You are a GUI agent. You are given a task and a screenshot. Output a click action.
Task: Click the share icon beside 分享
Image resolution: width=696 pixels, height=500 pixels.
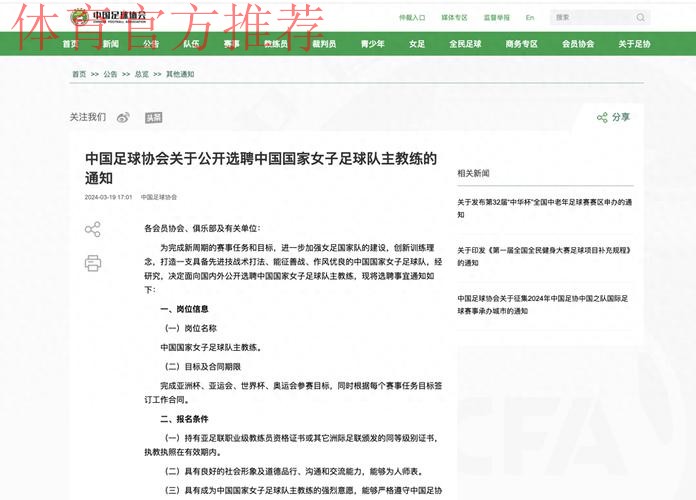(x=602, y=117)
